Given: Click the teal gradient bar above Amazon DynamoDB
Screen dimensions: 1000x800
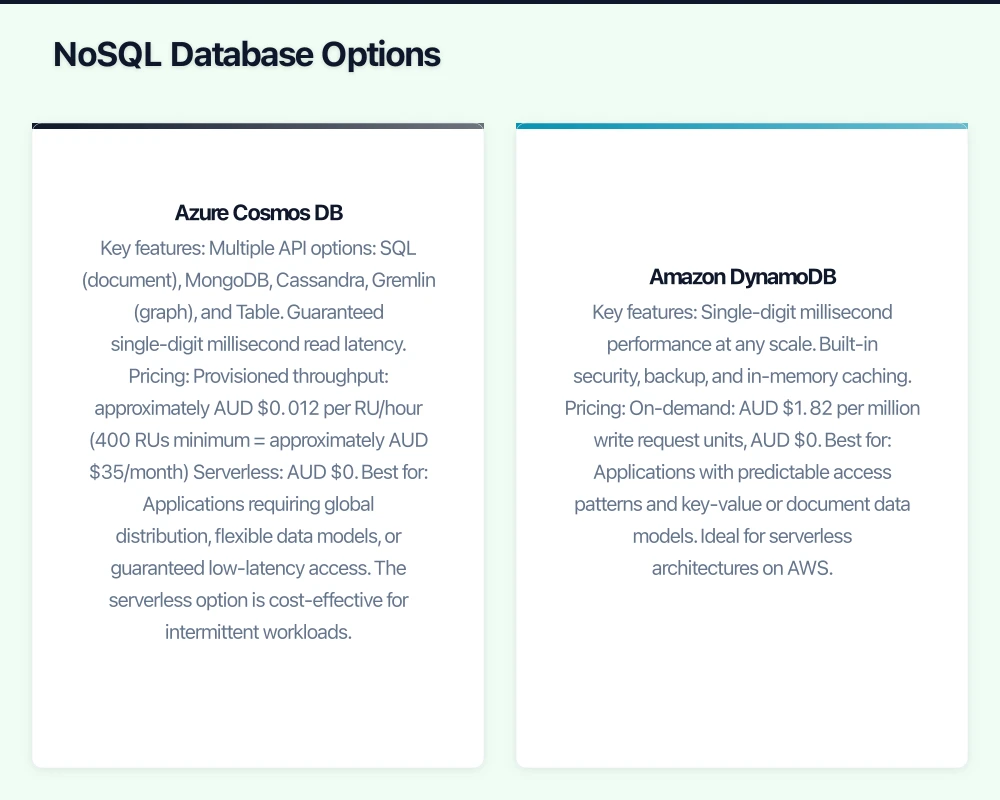Looking at the screenshot, I should (x=742, y=126).
